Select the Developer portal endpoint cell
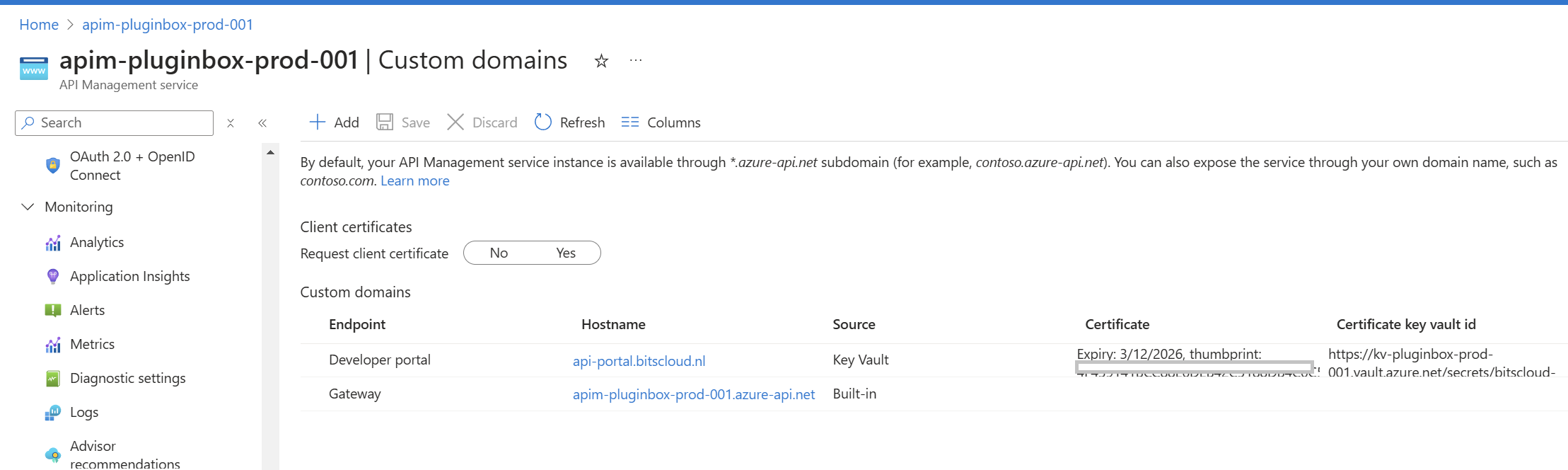1568x470 pixels. click(380, 360)
